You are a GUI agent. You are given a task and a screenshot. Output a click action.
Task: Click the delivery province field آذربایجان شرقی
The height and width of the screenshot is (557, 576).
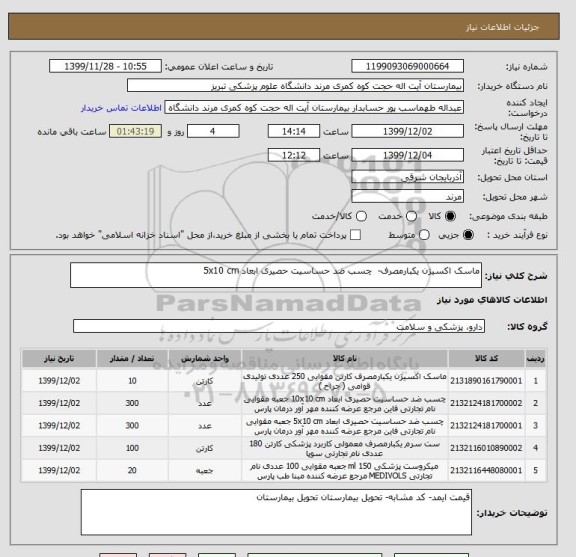(x=407, y=177)
